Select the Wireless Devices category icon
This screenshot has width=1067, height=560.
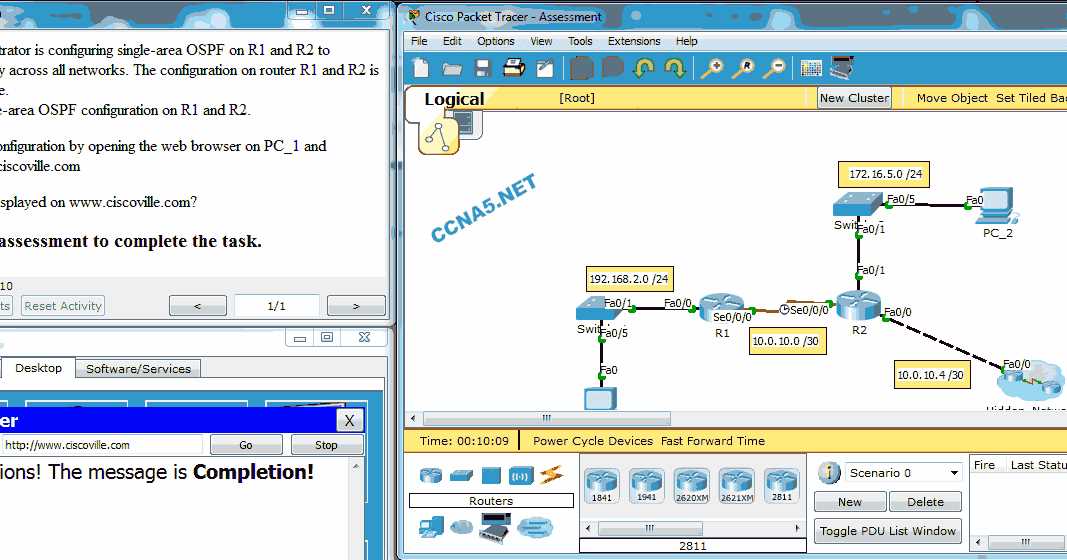pos(521,476)
